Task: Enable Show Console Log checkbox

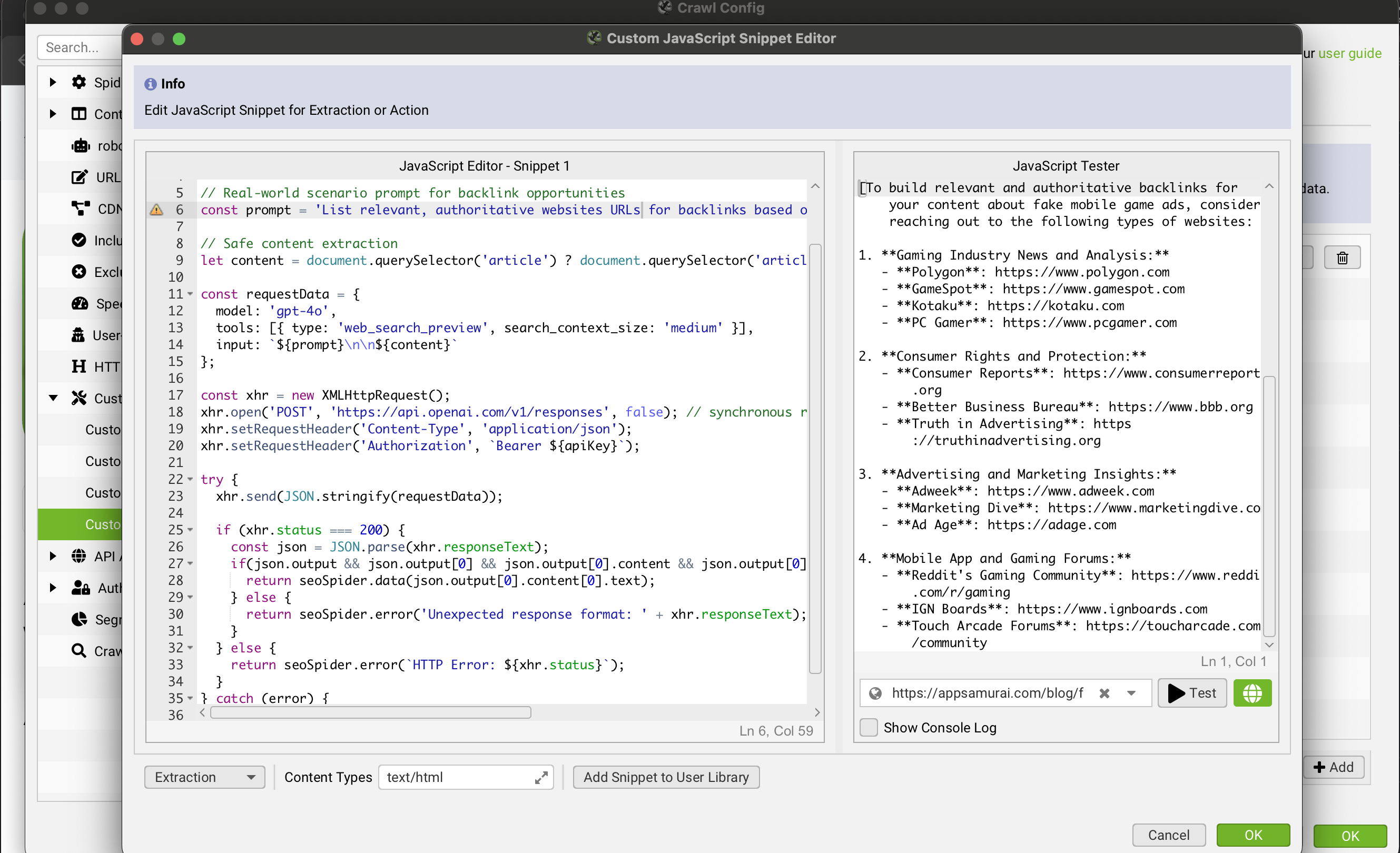Action: click(868, 728)
